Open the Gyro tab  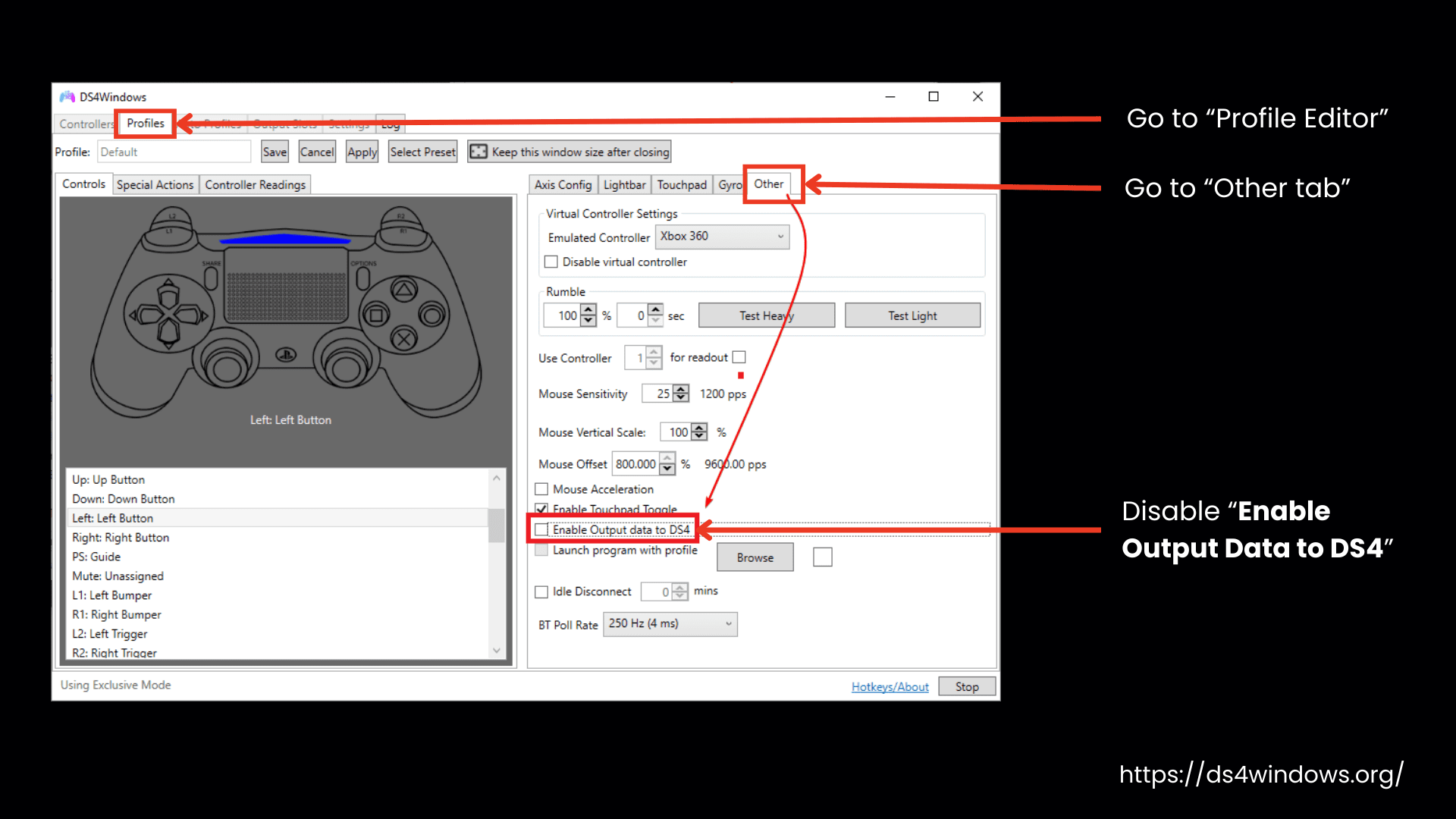tap(729, 184)
